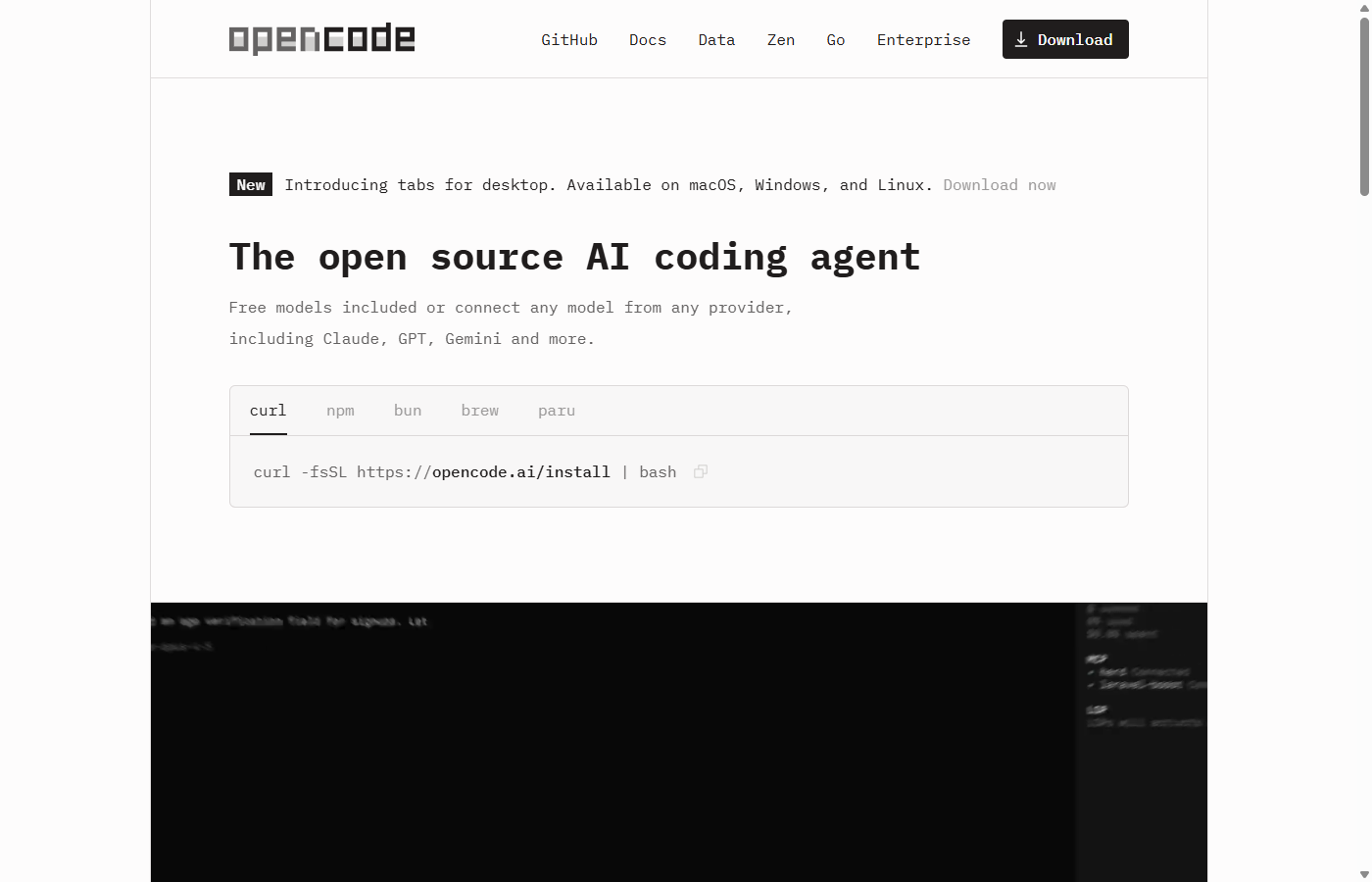
Task: Click the scrollbar down arrow
Action: (1364, 874)
